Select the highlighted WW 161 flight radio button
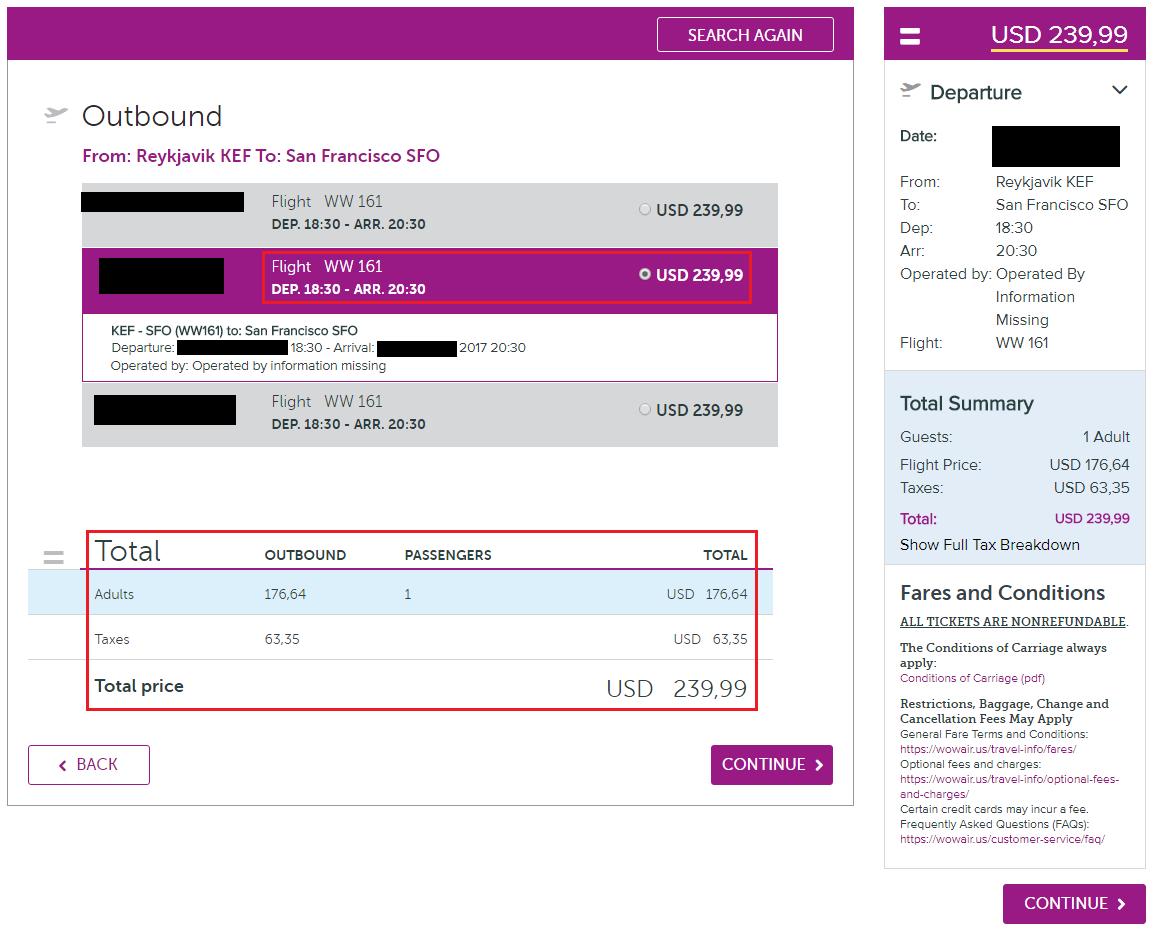Viewport: 1155px width, 930px height. 645,274
